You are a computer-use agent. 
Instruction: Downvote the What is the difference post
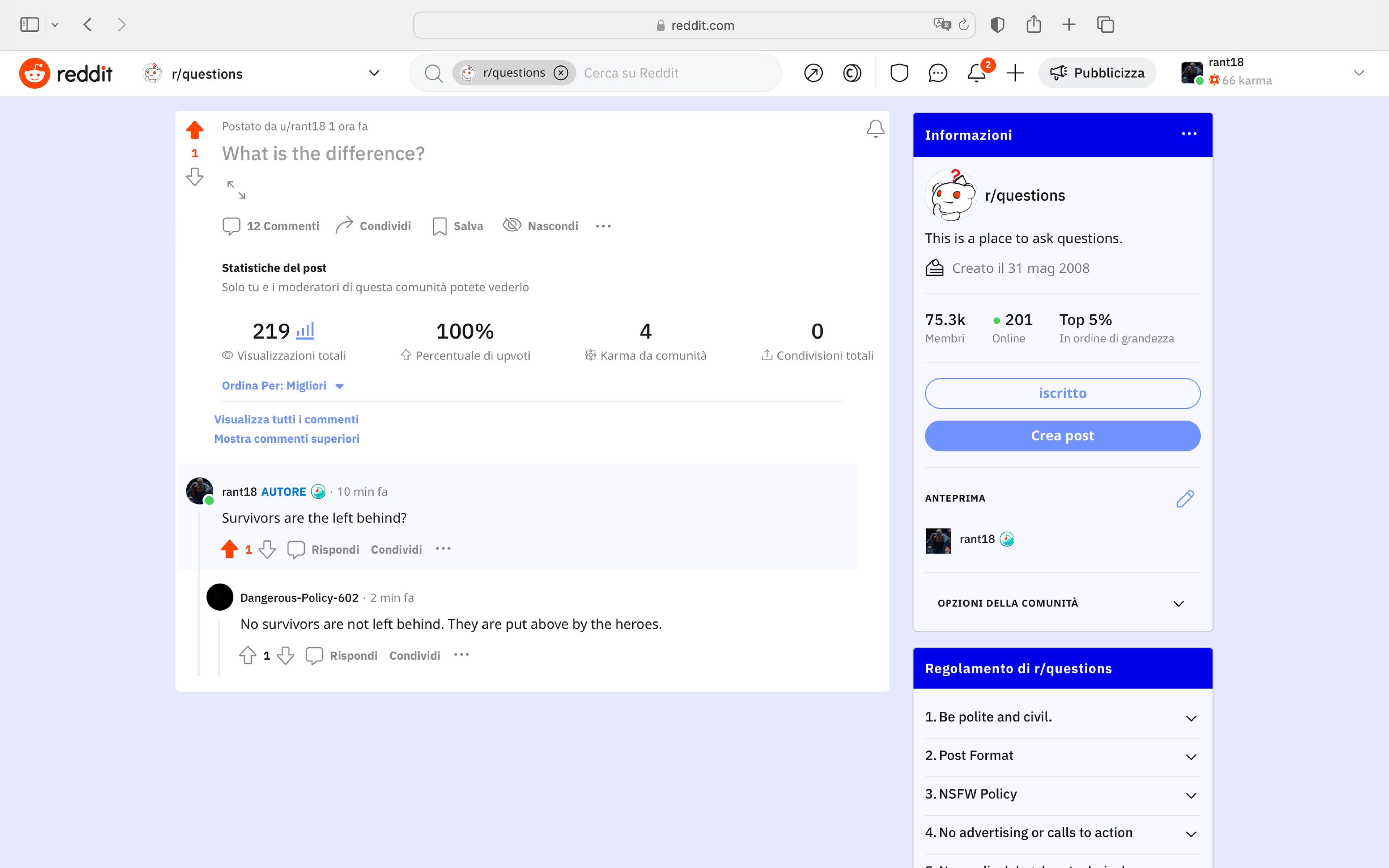pyautogui.click(x=195, y=176)
